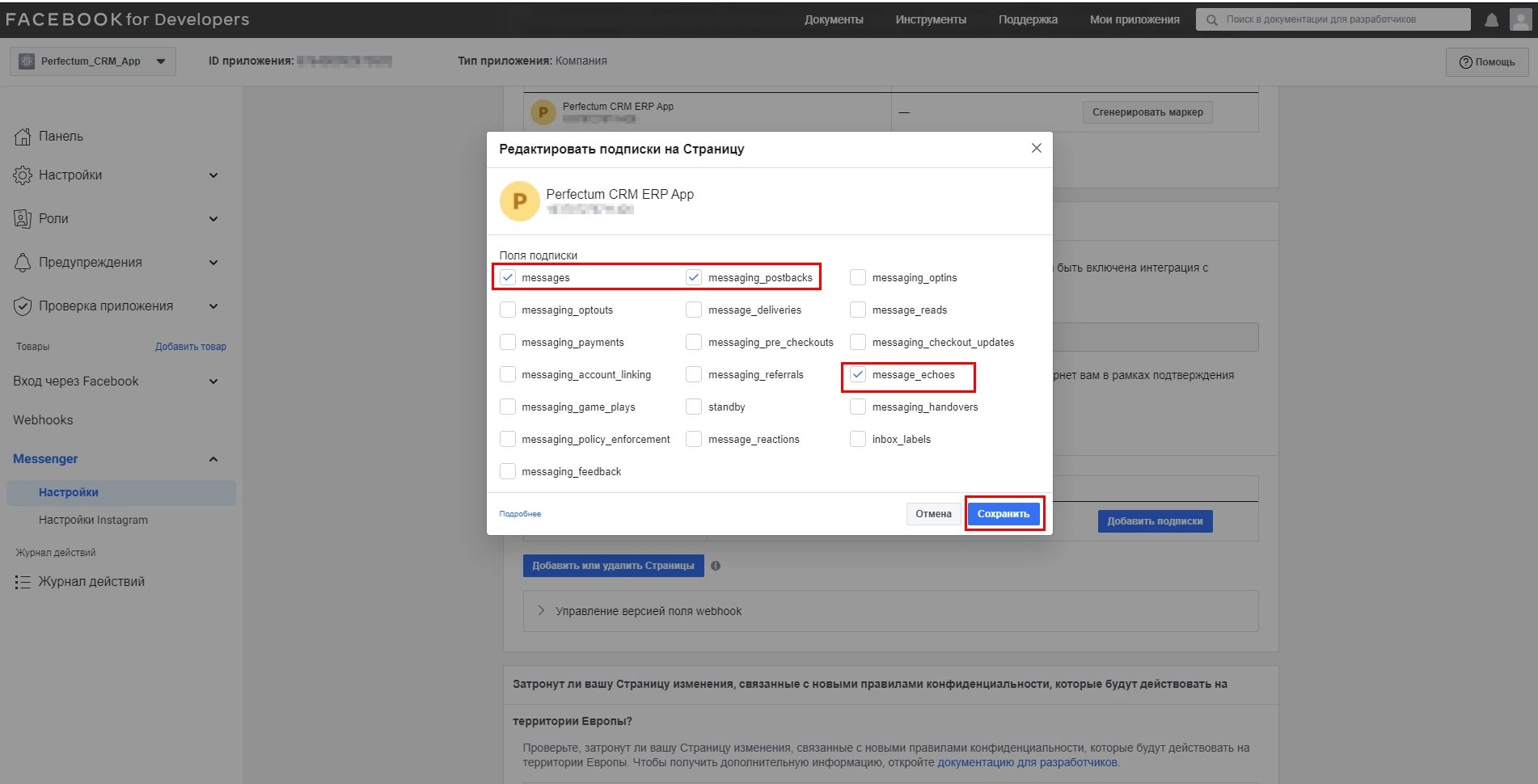Enable the messaging_optins checkbox
Viewport: 1538px width, 784px height.
pos(858,277)
